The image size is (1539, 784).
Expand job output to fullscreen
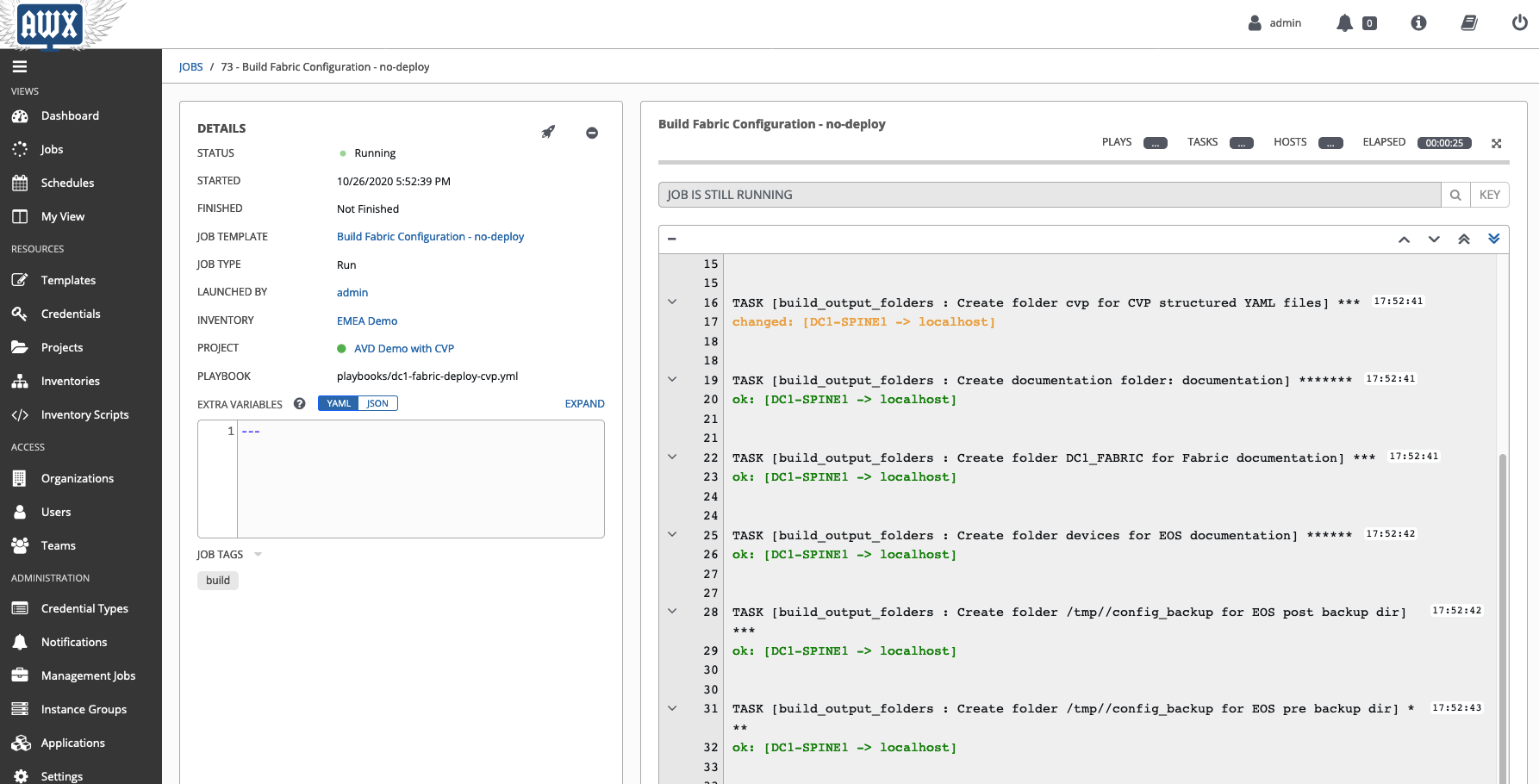pyautogui.click(x=1497, y=143)
